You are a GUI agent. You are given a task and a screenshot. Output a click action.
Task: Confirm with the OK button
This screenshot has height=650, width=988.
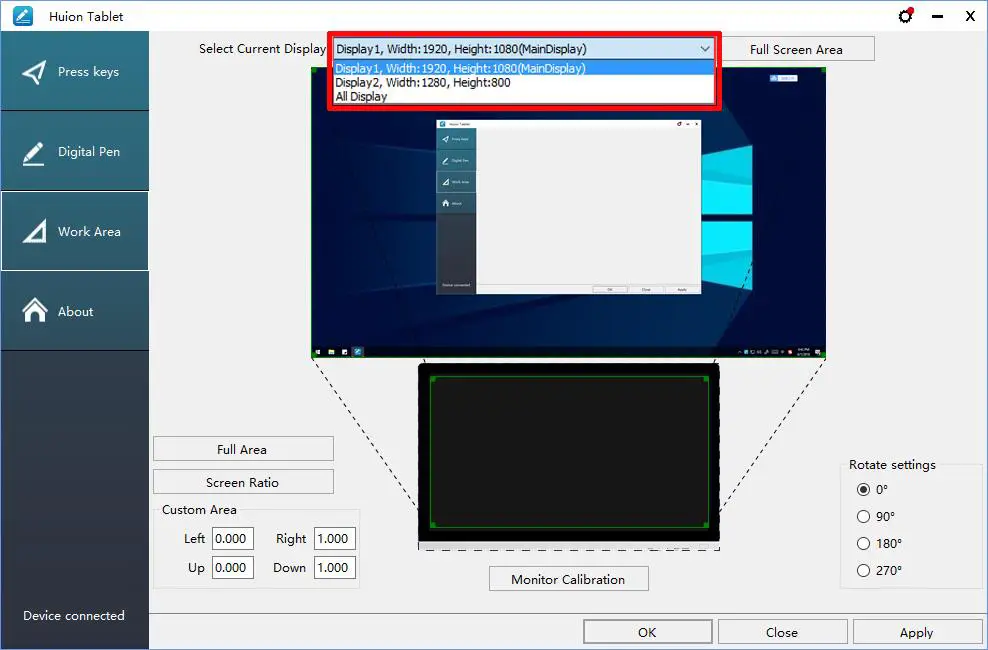click(647, 632)
